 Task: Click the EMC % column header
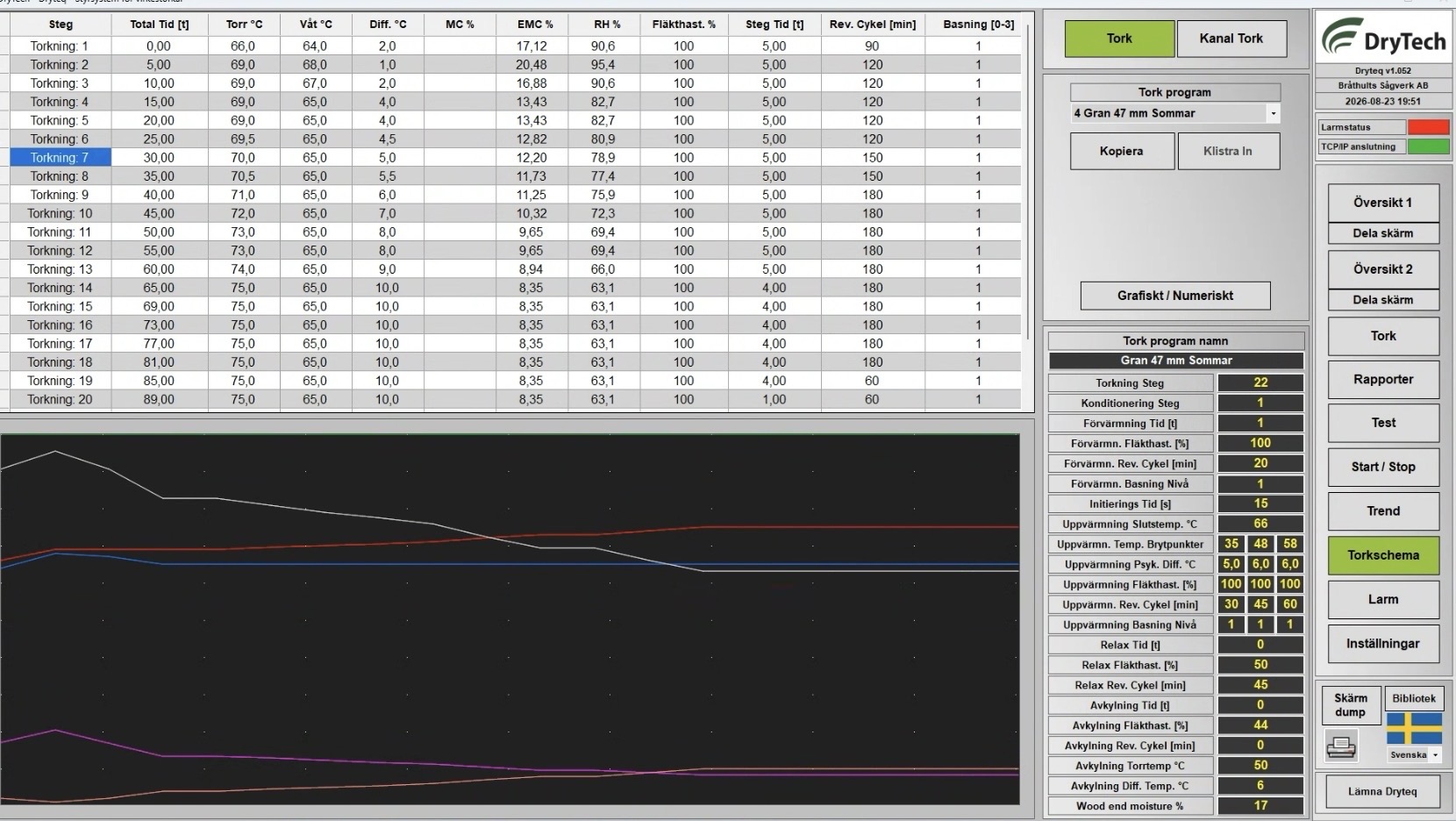[x=532, y=25]
